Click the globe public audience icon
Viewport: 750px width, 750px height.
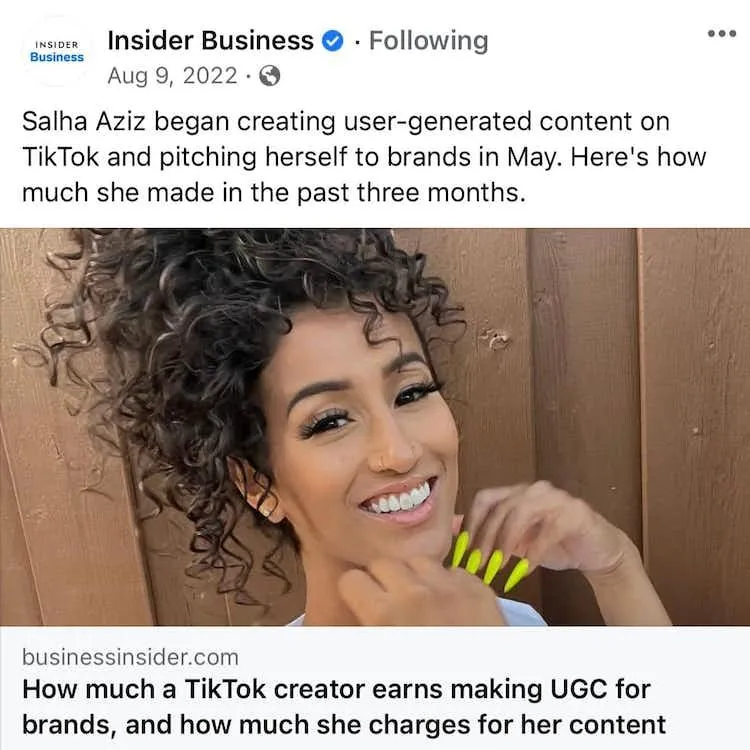pos(269,76)
